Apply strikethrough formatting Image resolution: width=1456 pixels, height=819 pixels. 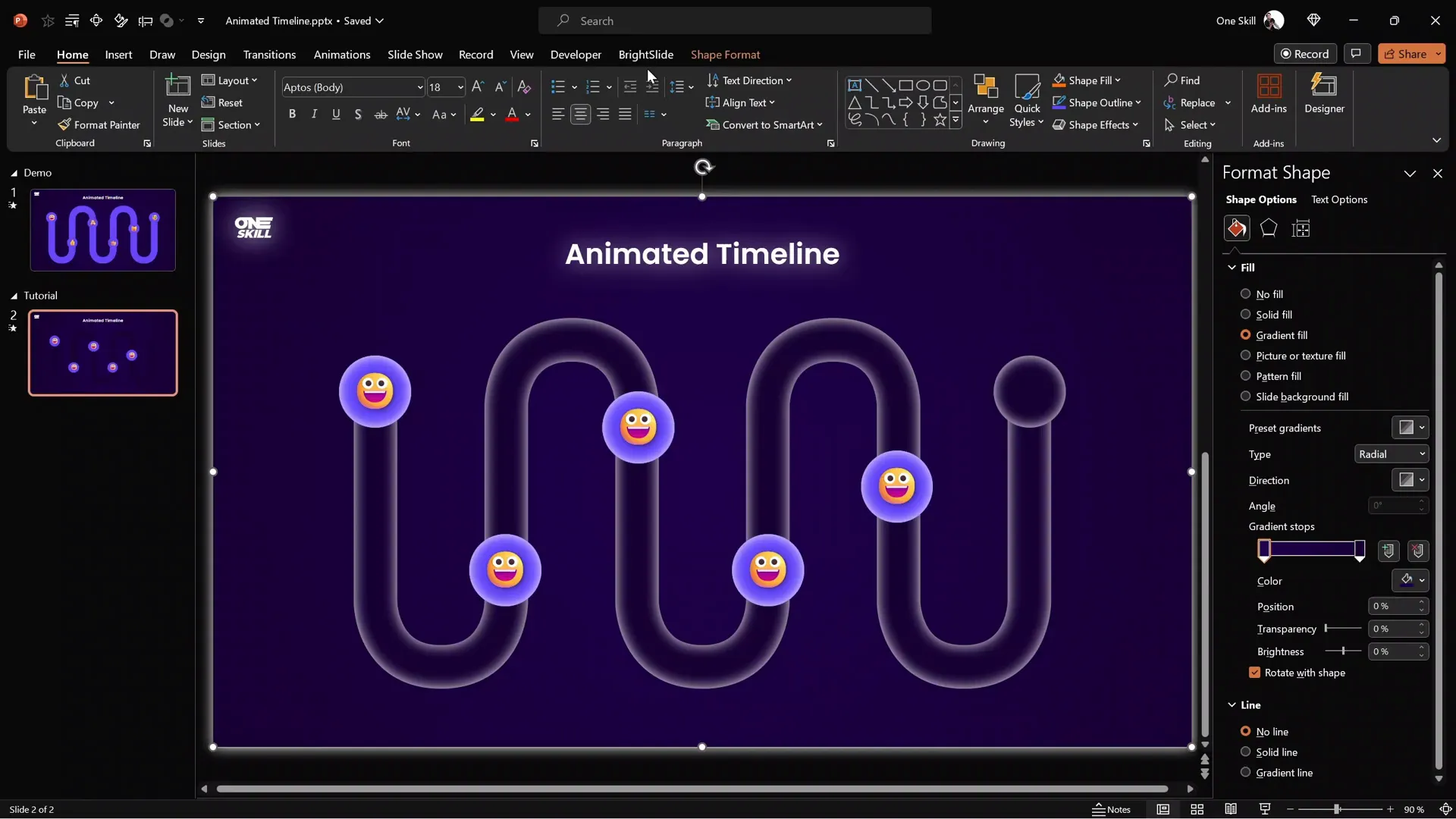(x=381, y=115)
